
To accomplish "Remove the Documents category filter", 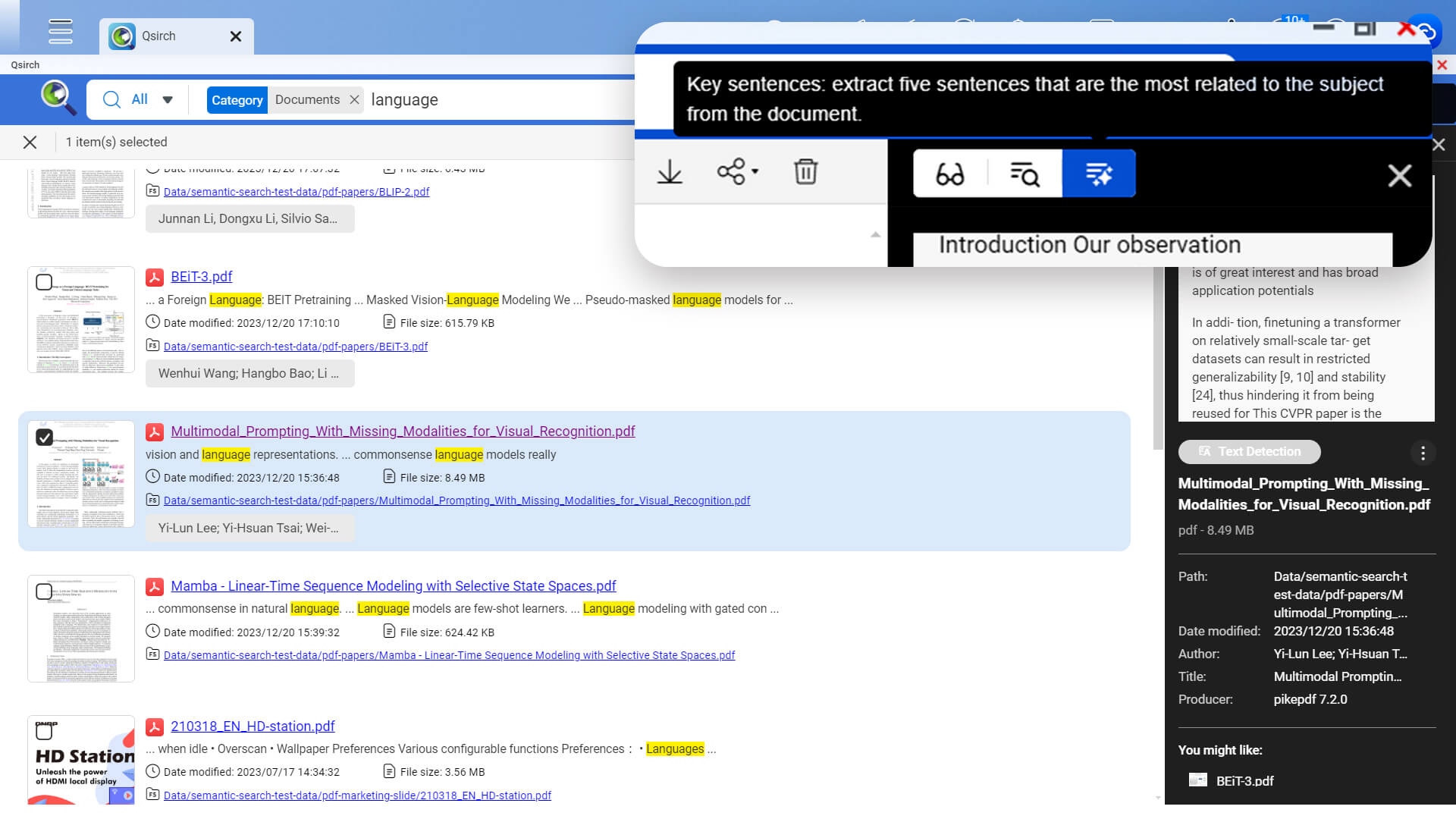I will (354, 100).
